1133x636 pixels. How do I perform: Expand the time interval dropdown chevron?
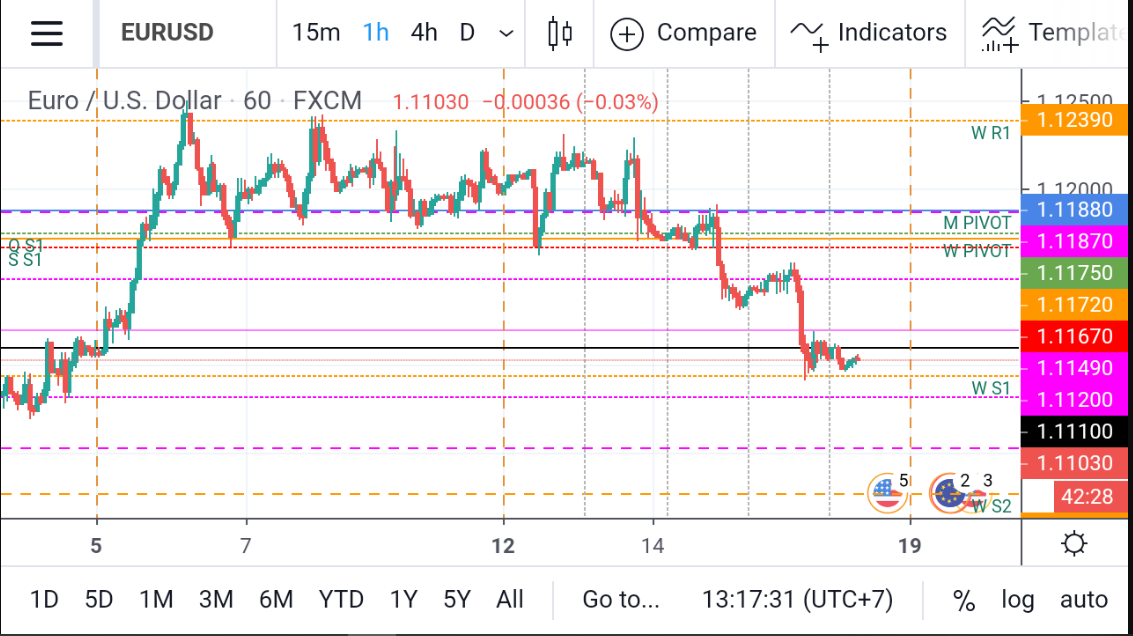pyautogui.click(x=506, y=33)
